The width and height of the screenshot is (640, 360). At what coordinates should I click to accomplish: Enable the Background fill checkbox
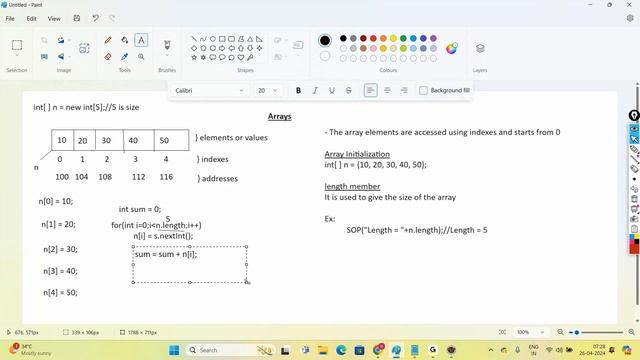[423, 90]
